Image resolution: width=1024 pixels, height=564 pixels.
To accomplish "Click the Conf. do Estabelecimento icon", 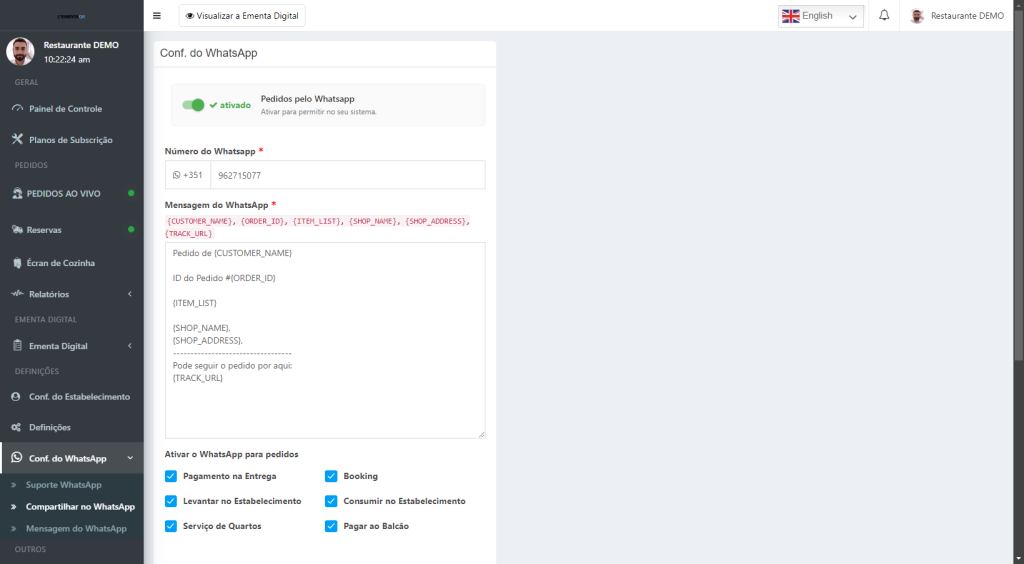I will [x=17, y=396].
